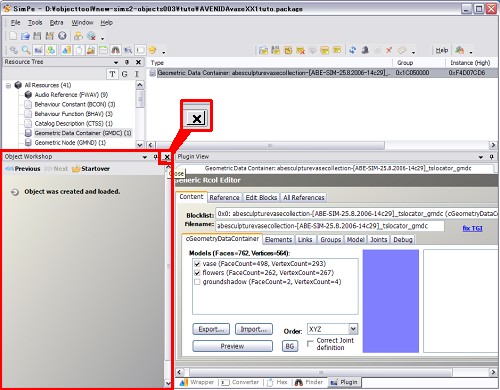Click the binoculars Finder toolbar icon

[x=115, y=50]
